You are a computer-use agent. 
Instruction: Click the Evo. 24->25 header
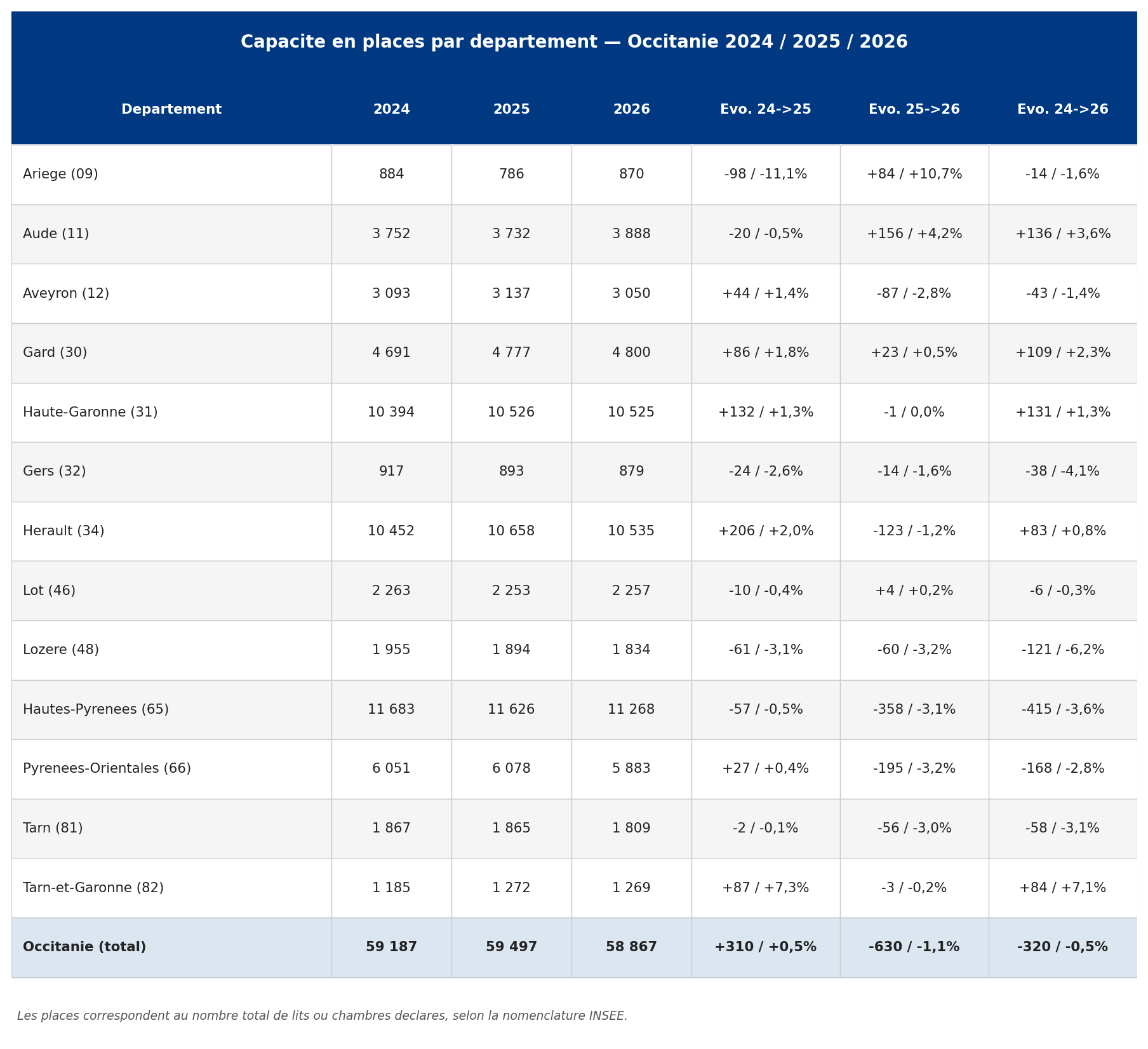[x=765, y=109]
